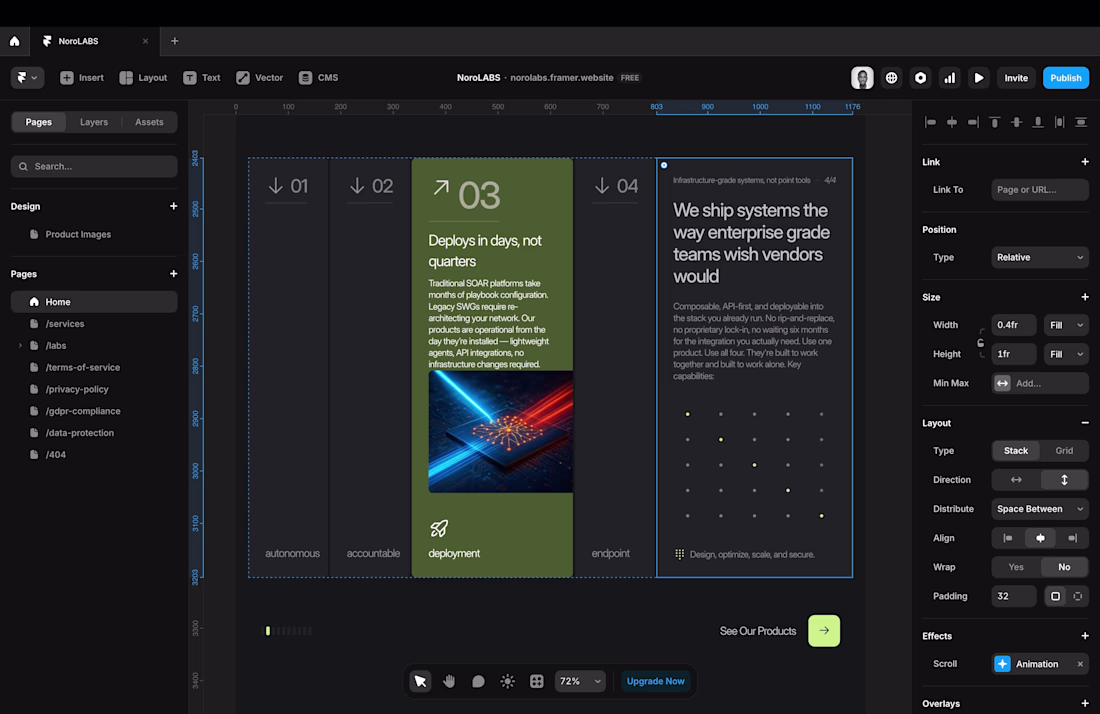Add a new page in Pages section
The width and height of the screenshot is (1100, 714).
pyautogui.click(x=173, y=274)
